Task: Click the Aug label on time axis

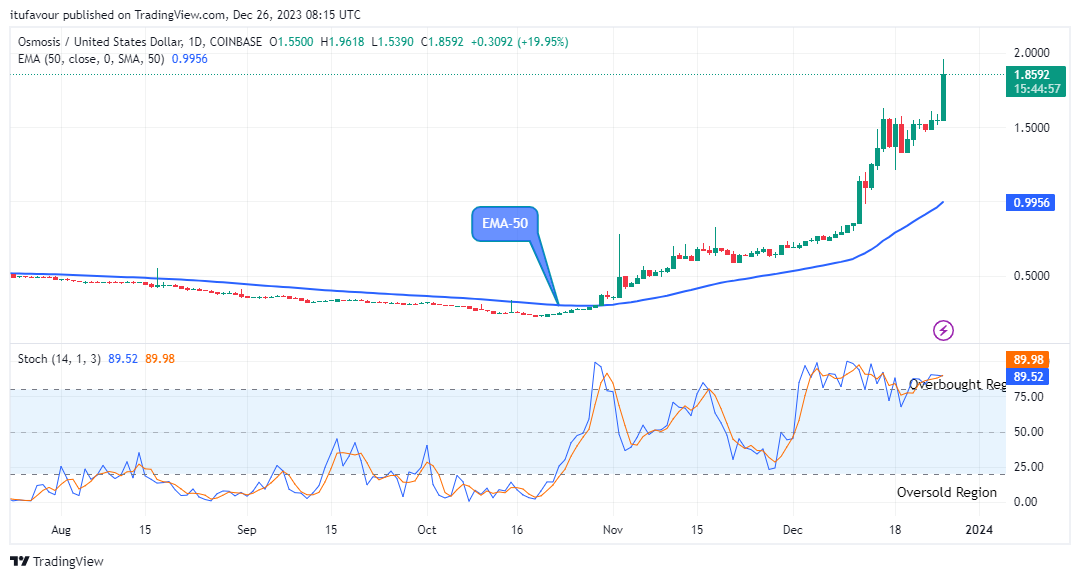Action: [61, 529]
